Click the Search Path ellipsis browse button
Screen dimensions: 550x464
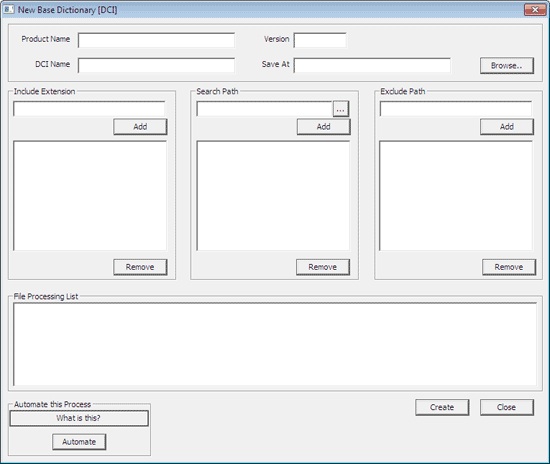[x=341, y=109]
